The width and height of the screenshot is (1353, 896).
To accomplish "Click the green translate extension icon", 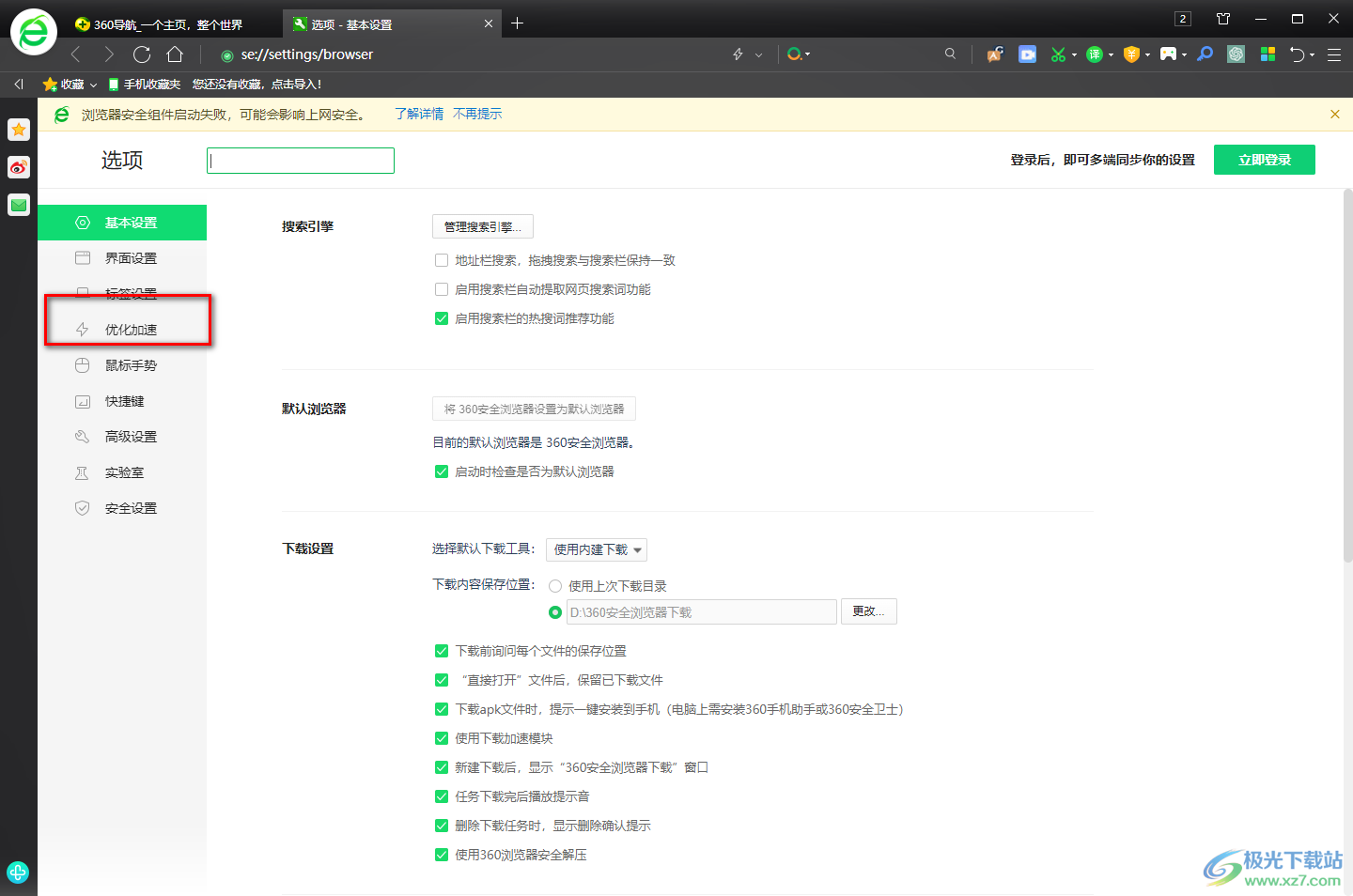I will [x=1095, y=54].
